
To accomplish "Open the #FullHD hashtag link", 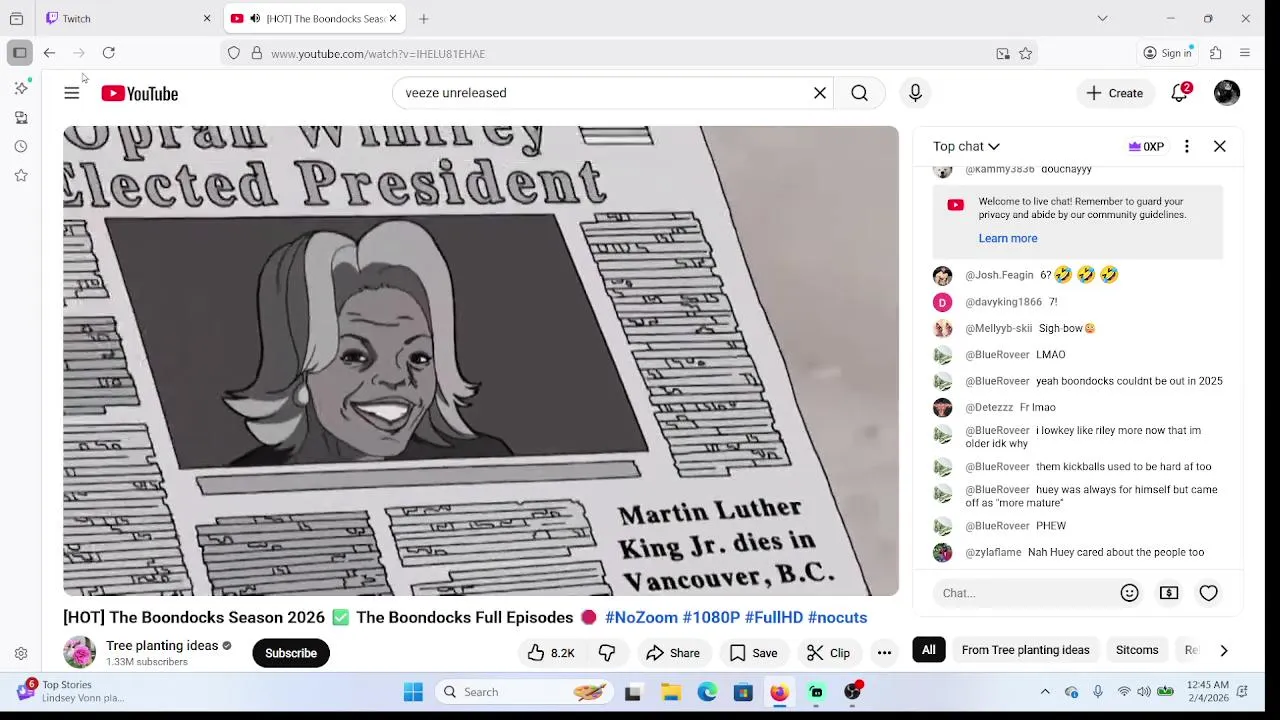I will 773,617.
